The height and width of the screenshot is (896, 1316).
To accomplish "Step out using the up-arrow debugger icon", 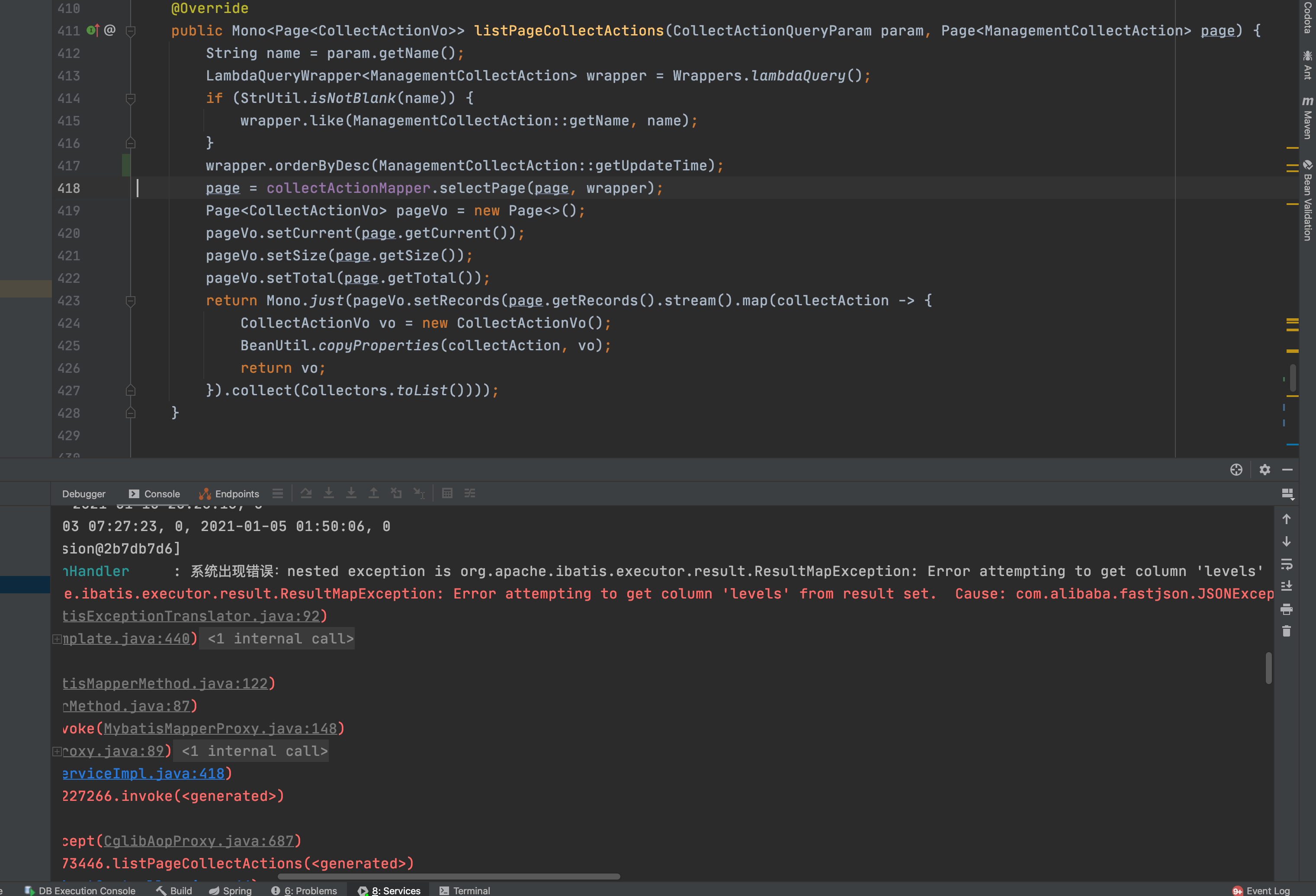I will click(x=374, y=493).
